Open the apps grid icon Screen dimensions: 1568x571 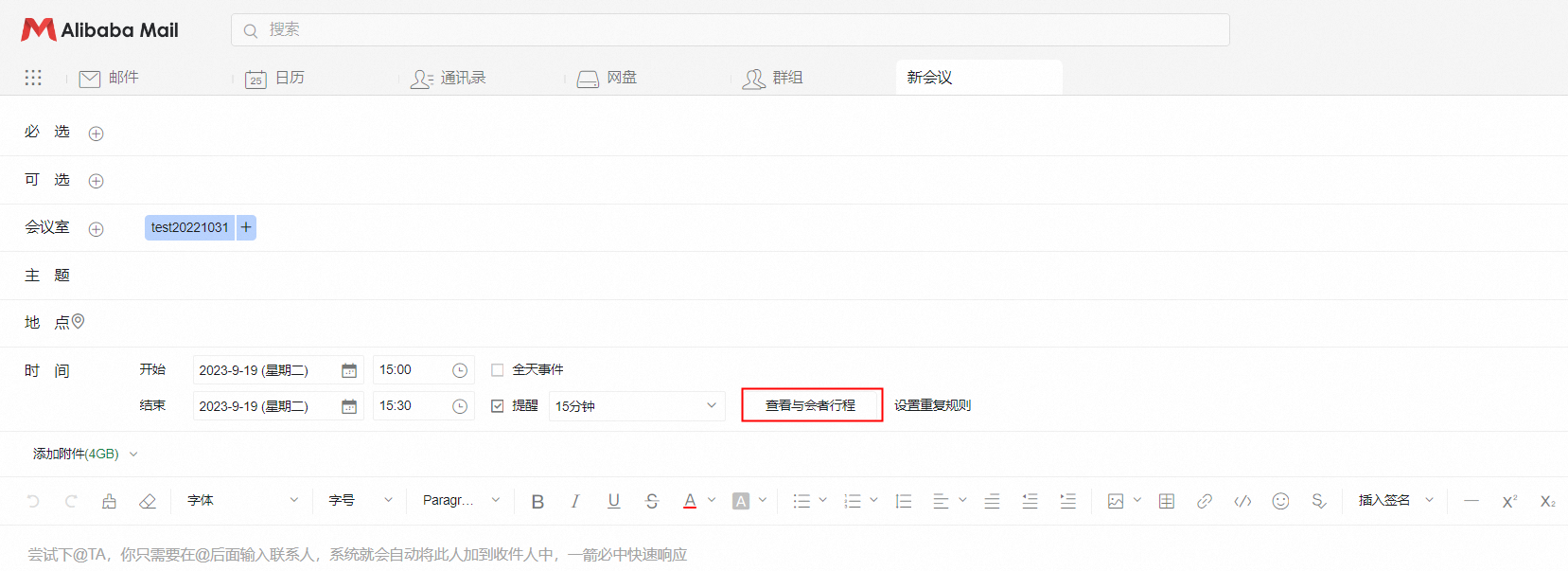(33, 78)
